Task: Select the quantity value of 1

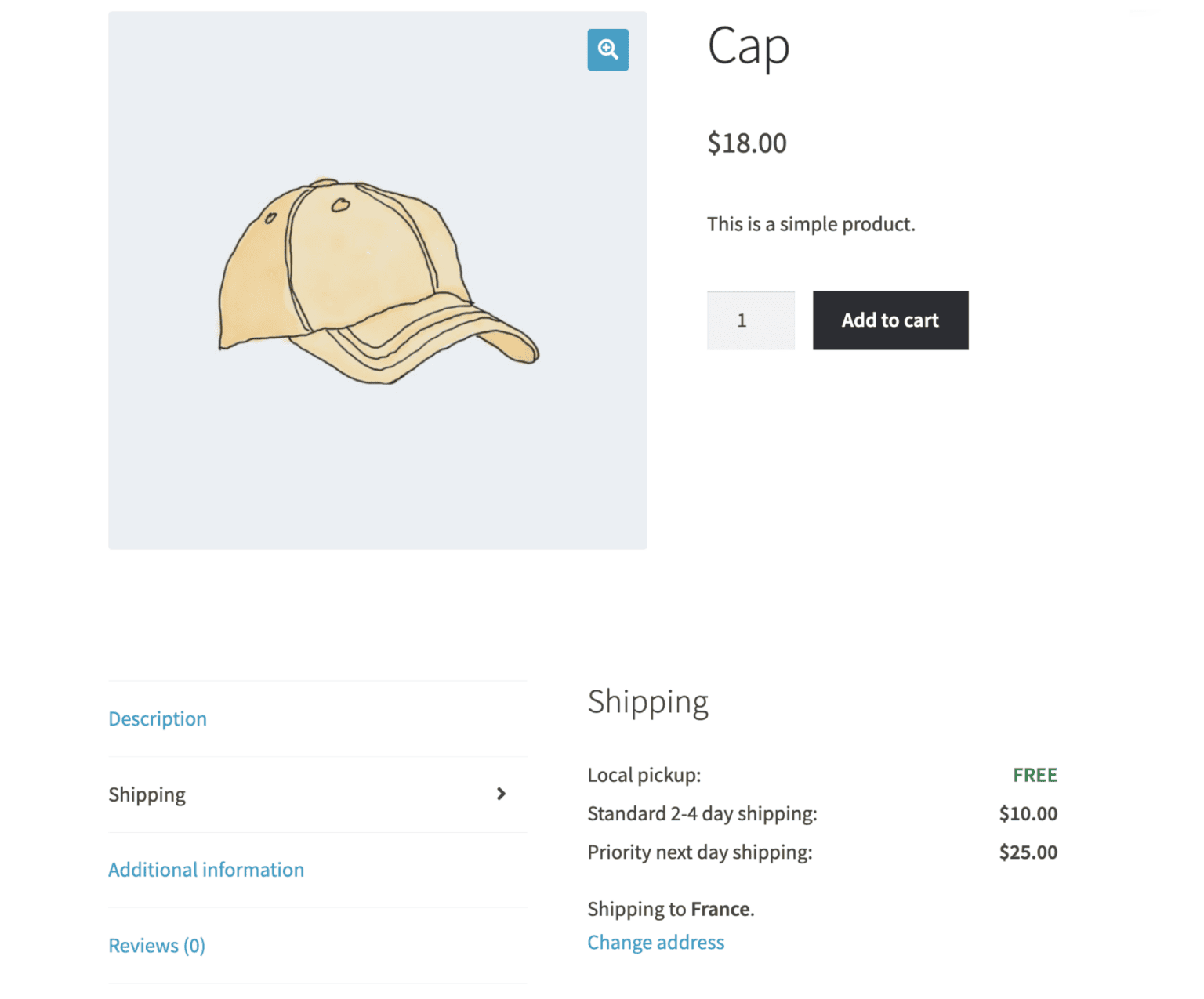Action: pyautogui.click(x=742, y=320)
